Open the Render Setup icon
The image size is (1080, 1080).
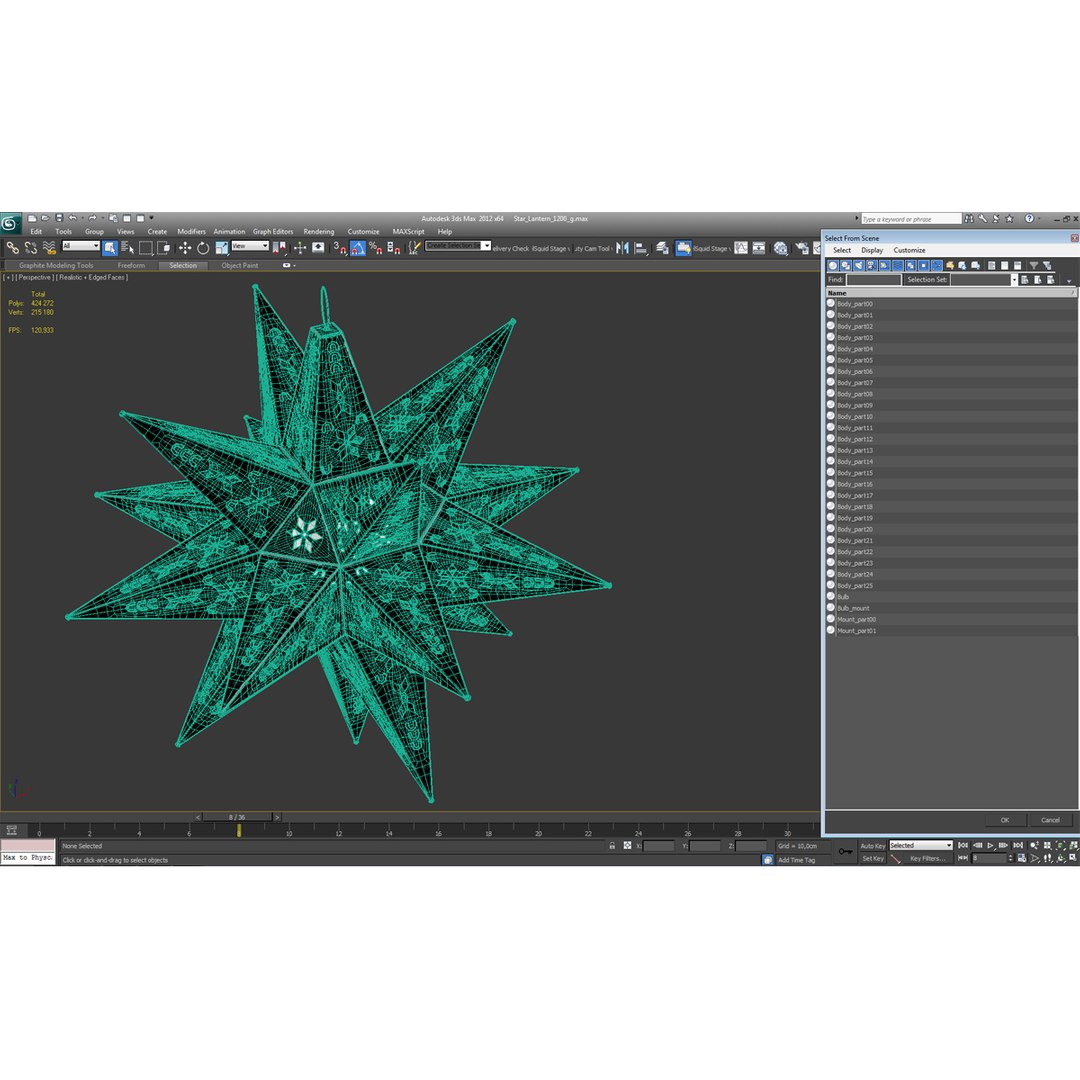point(802,248)
